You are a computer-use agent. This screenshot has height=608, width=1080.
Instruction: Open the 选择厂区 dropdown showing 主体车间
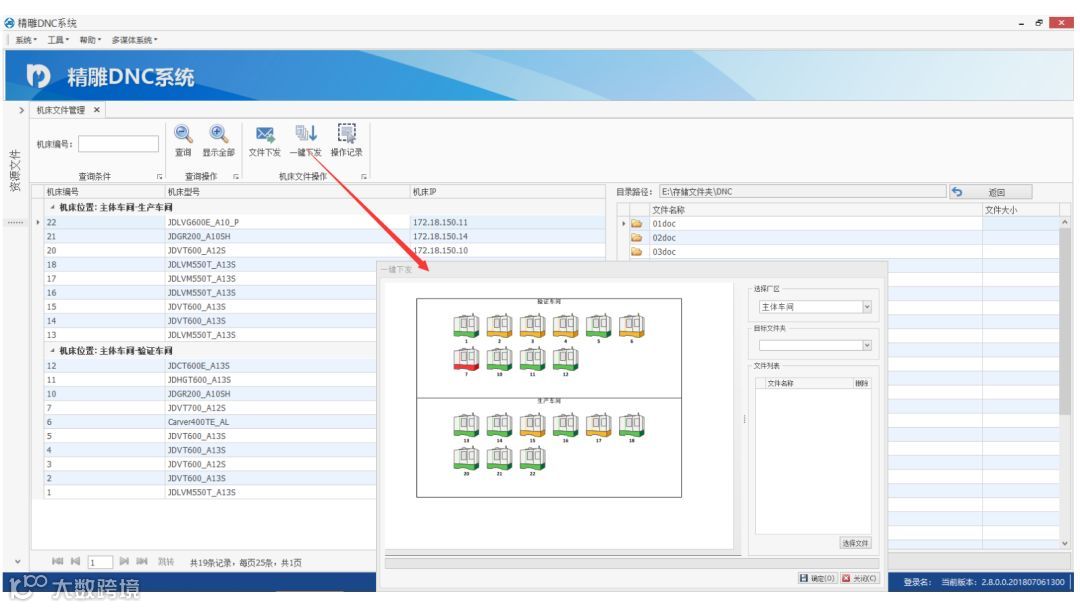coord(866,307)
